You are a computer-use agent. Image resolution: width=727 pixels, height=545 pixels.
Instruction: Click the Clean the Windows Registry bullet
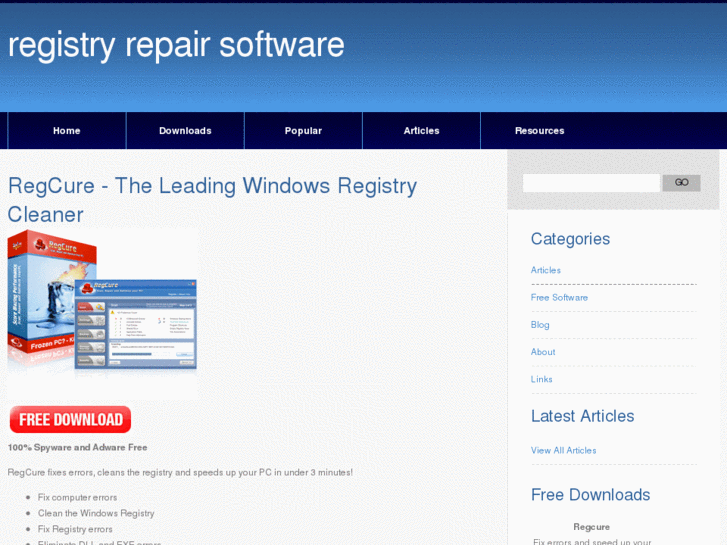click(x=96, y=513)
